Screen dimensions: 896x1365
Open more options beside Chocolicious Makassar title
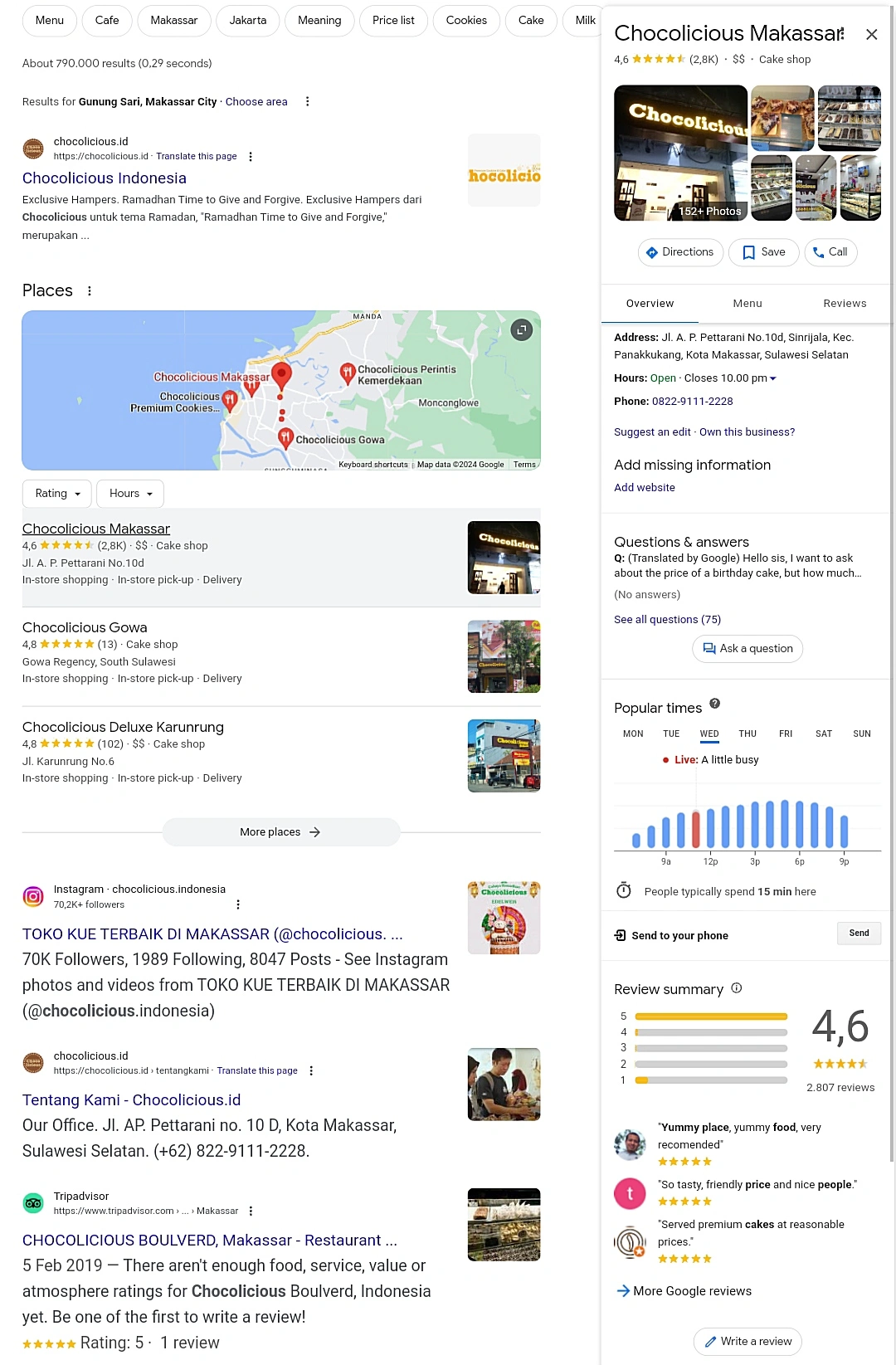842,33
